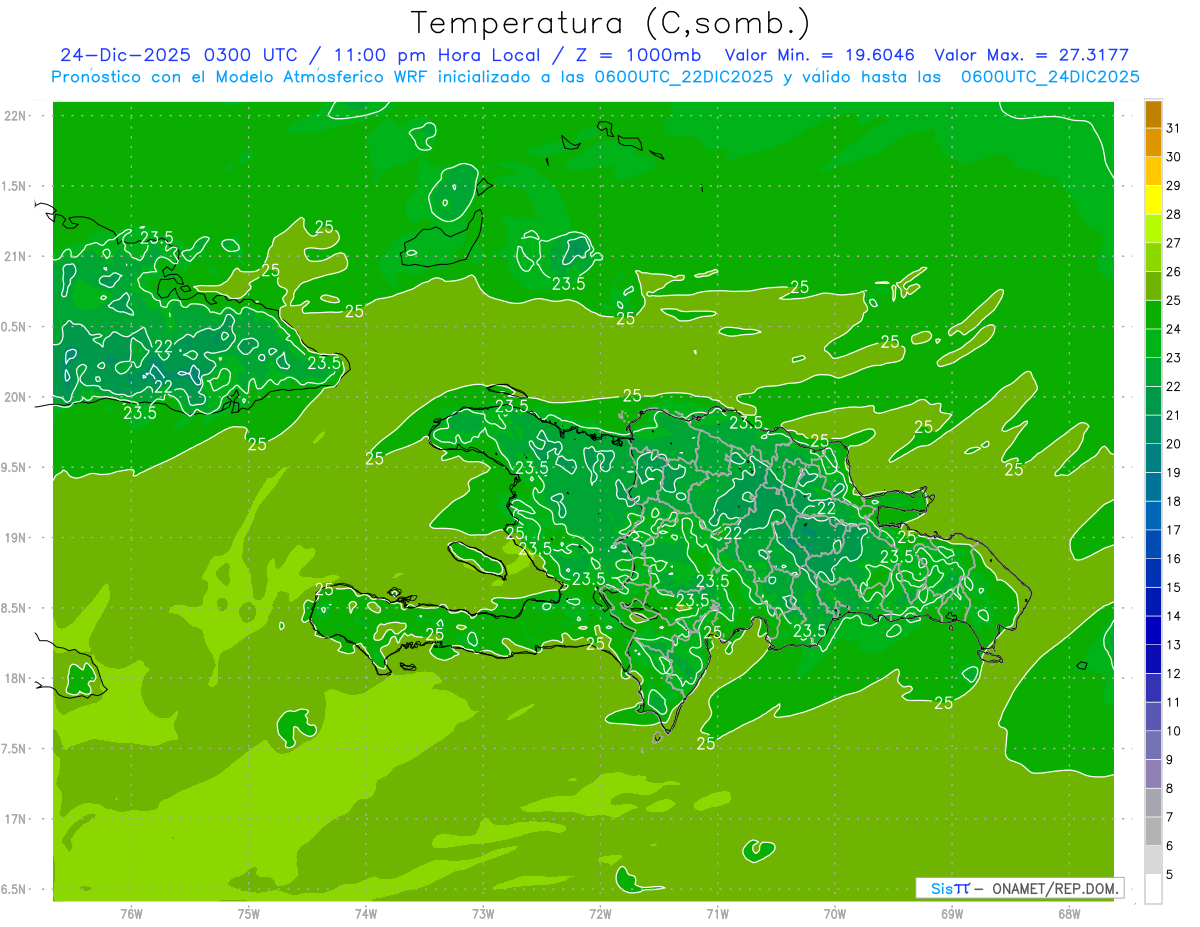Click the title "Temperatura (C,somb.)"
The width and height of the screenshot is (1200, 927).
tap(611, 23)
